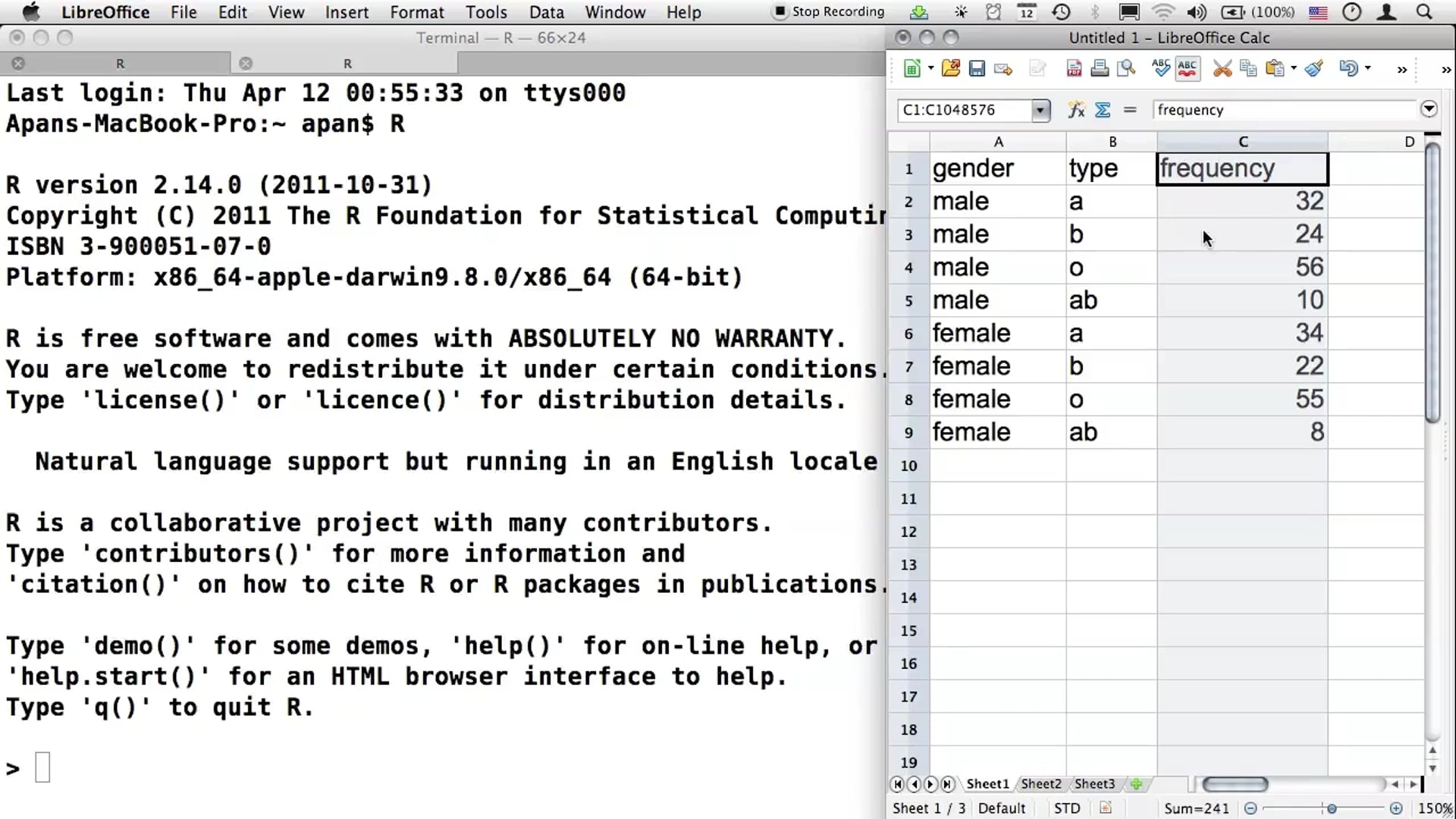Toggle STD selection mode in status bar
This screenshot has height=819, width=1456.
coord(1067,808)
